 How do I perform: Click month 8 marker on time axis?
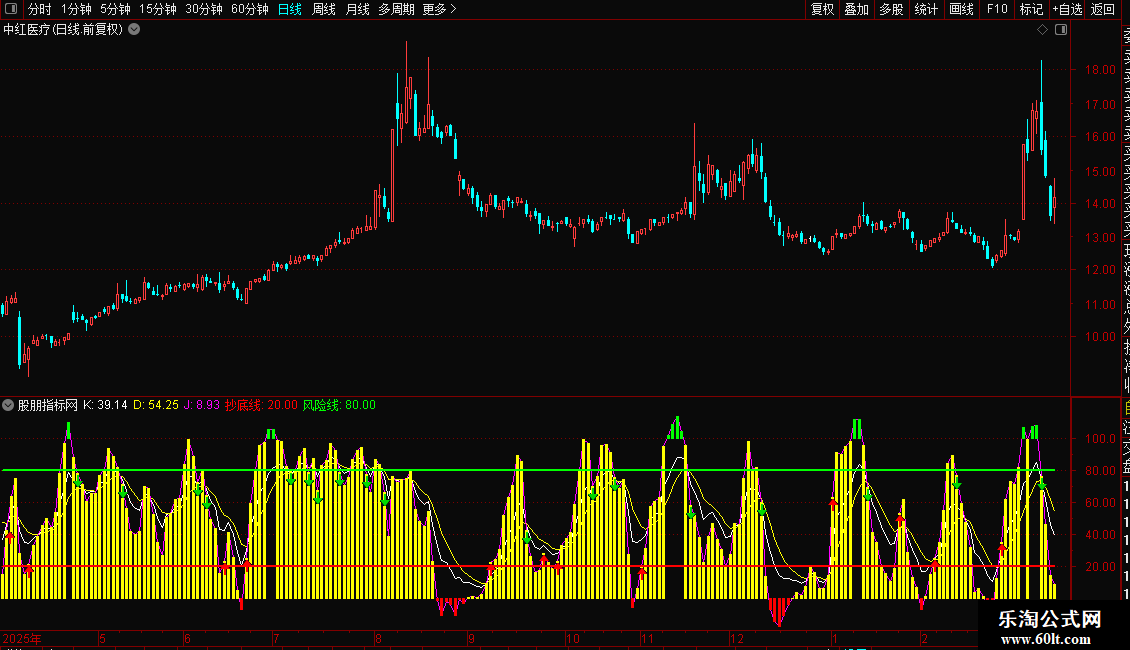[378, 638]
